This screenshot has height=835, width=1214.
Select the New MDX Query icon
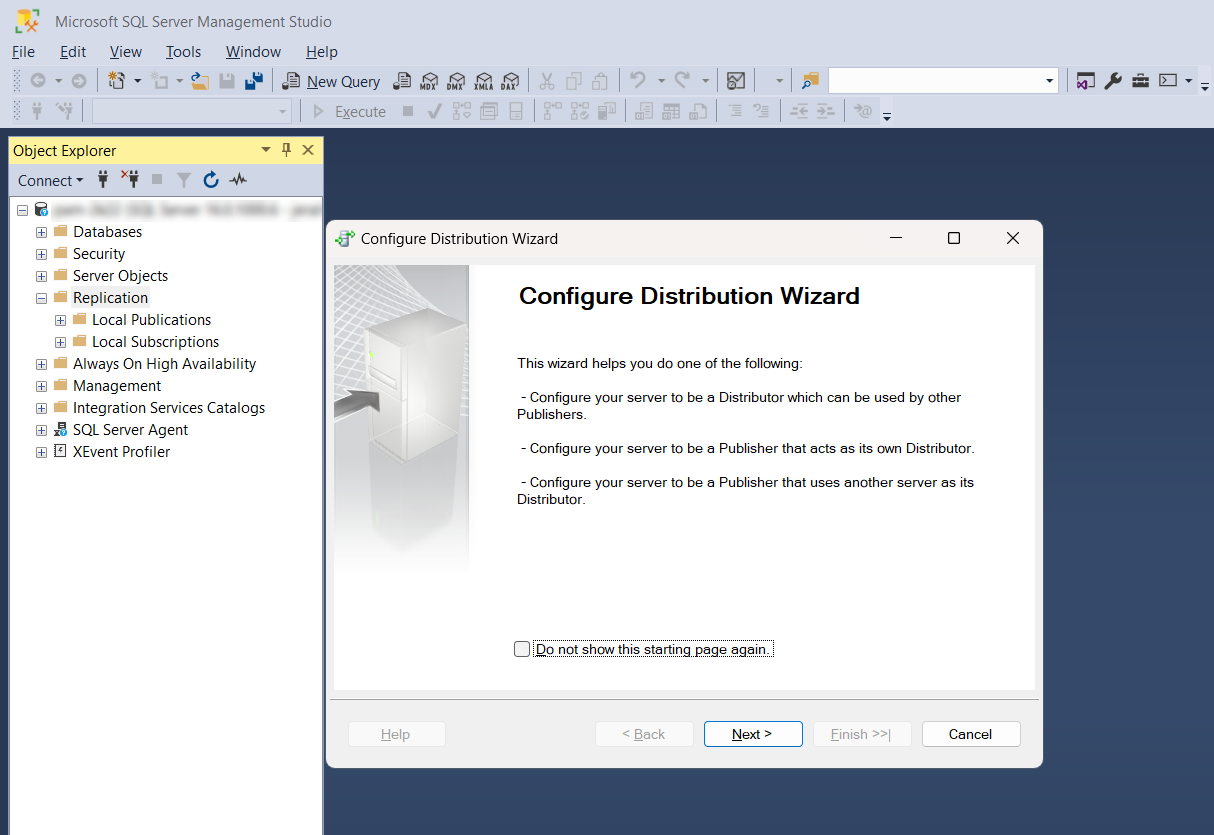point(429,81)
